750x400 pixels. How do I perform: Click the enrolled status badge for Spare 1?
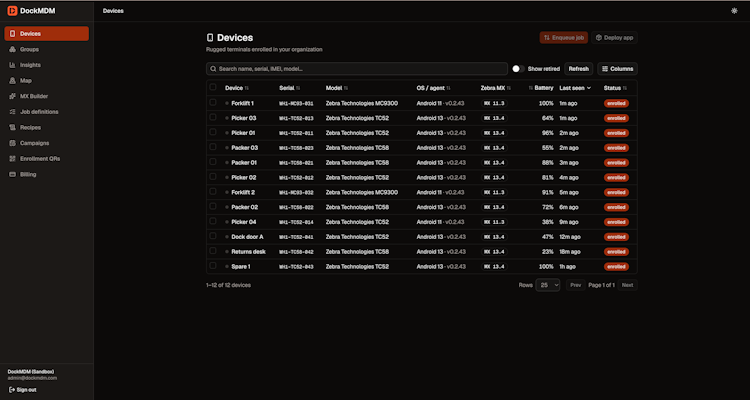point(616,267)
